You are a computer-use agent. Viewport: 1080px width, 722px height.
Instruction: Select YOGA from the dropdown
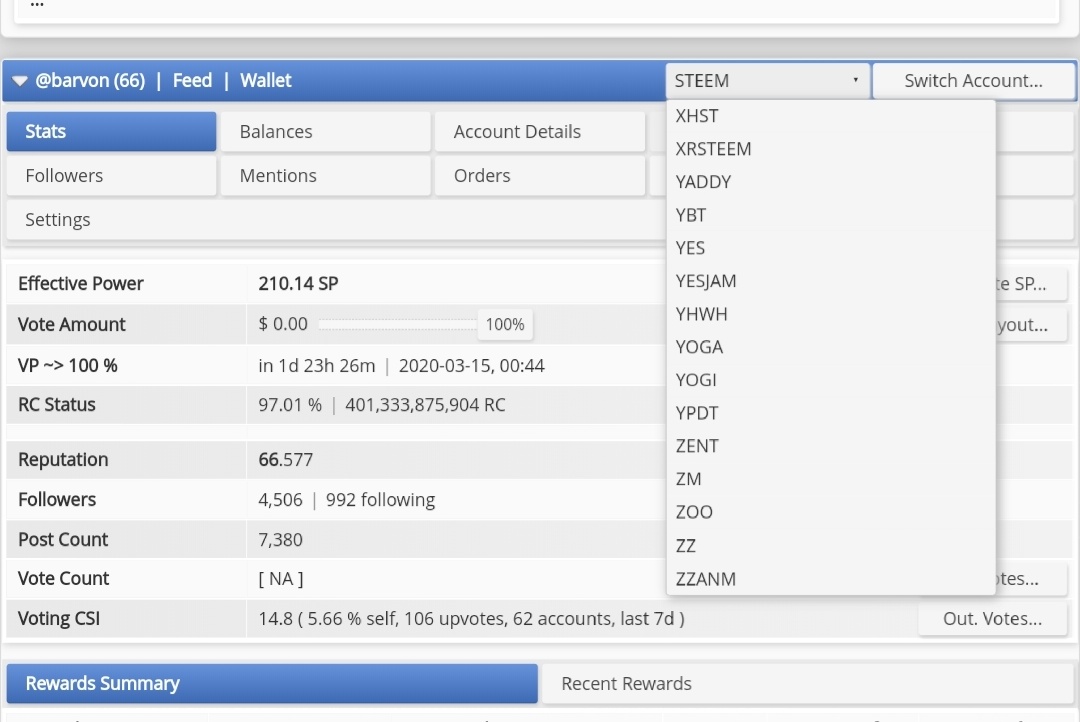click(831, 347)
